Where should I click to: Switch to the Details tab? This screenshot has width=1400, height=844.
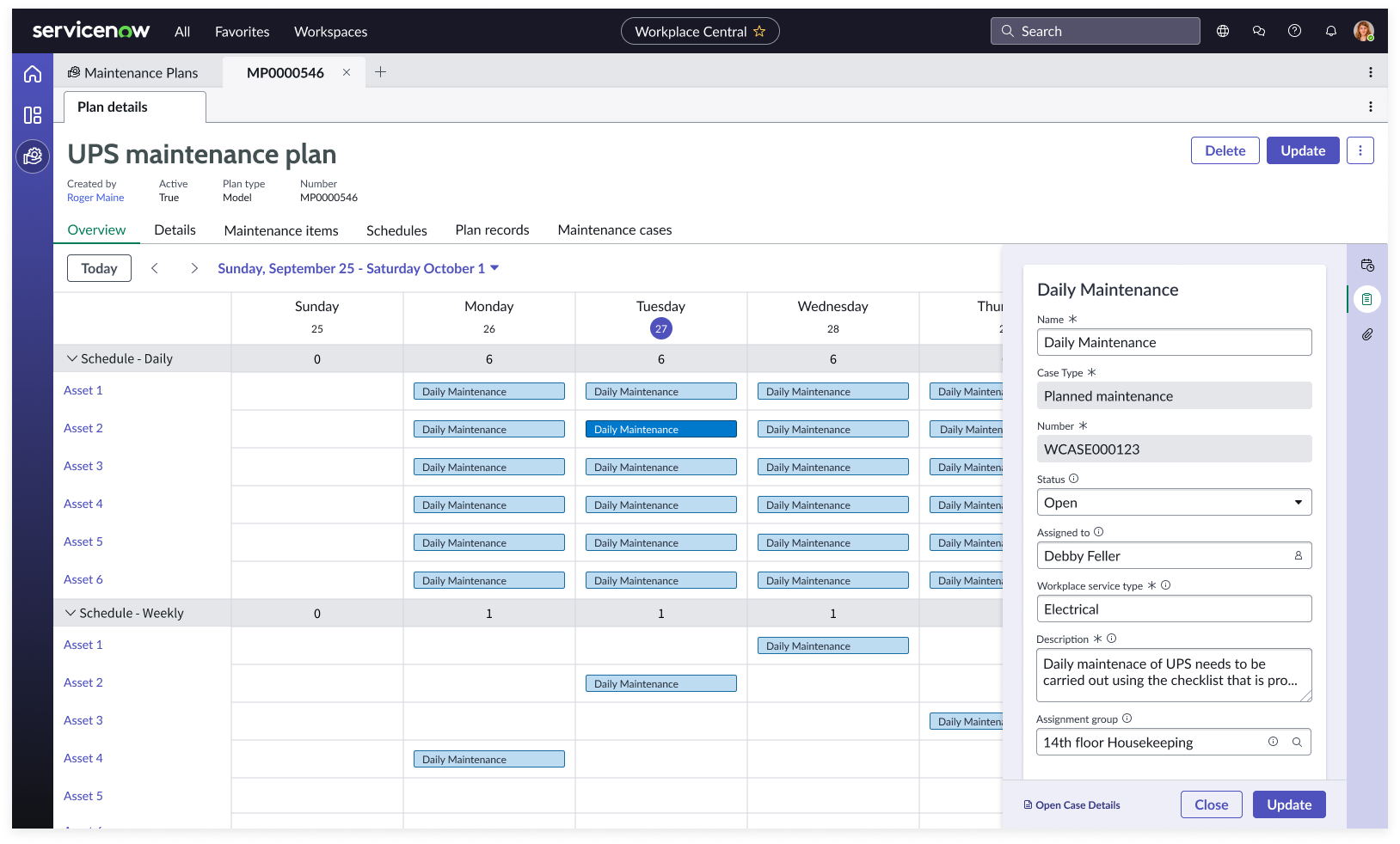tap(175, 230)
